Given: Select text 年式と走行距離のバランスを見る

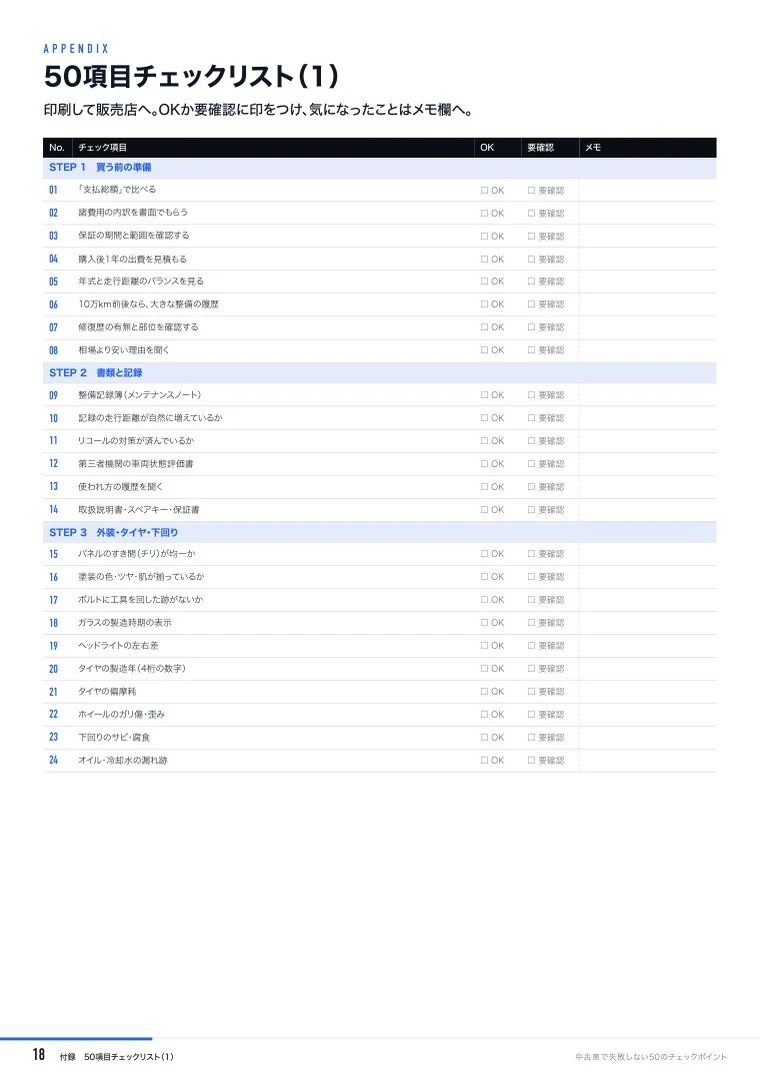Looking at the screenshot, I should click(x=140, y=282).
